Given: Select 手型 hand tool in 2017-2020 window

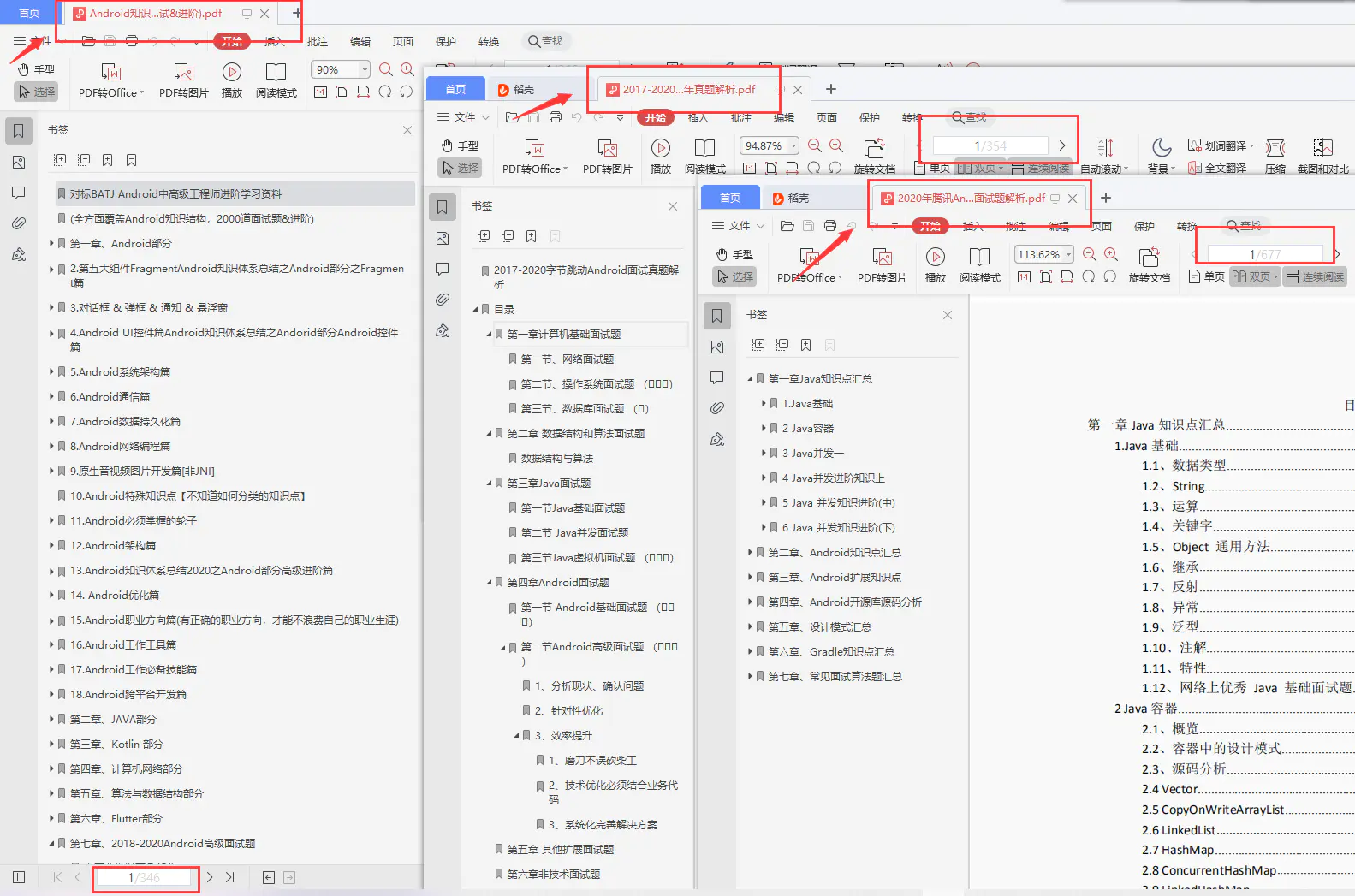Looking at the screenshot, I should [460, 145].
